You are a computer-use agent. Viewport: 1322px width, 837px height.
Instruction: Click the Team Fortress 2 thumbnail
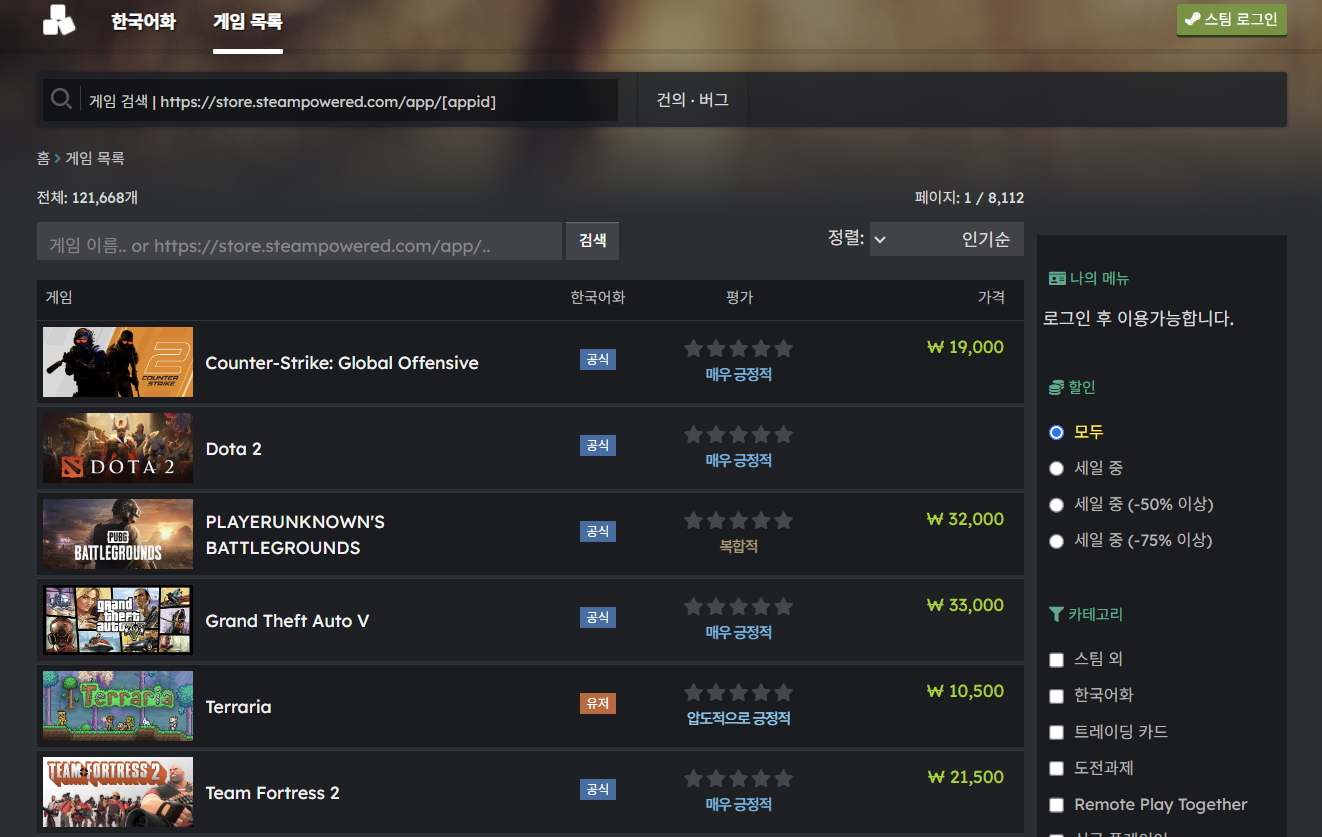pyautogui.click(x=118, y=792)
